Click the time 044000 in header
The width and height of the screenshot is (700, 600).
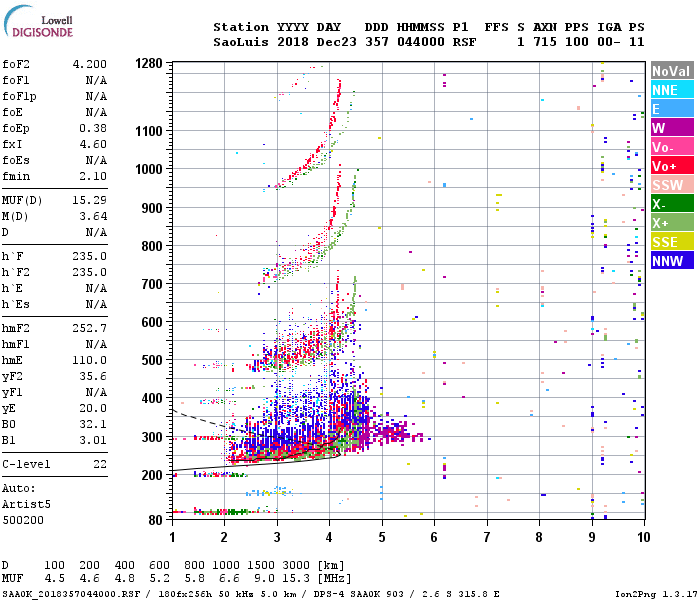tap(421, 42)
